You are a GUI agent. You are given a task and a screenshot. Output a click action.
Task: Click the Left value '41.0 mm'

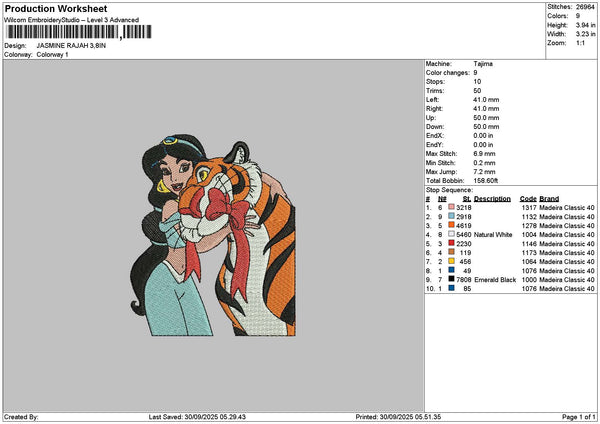486,100
